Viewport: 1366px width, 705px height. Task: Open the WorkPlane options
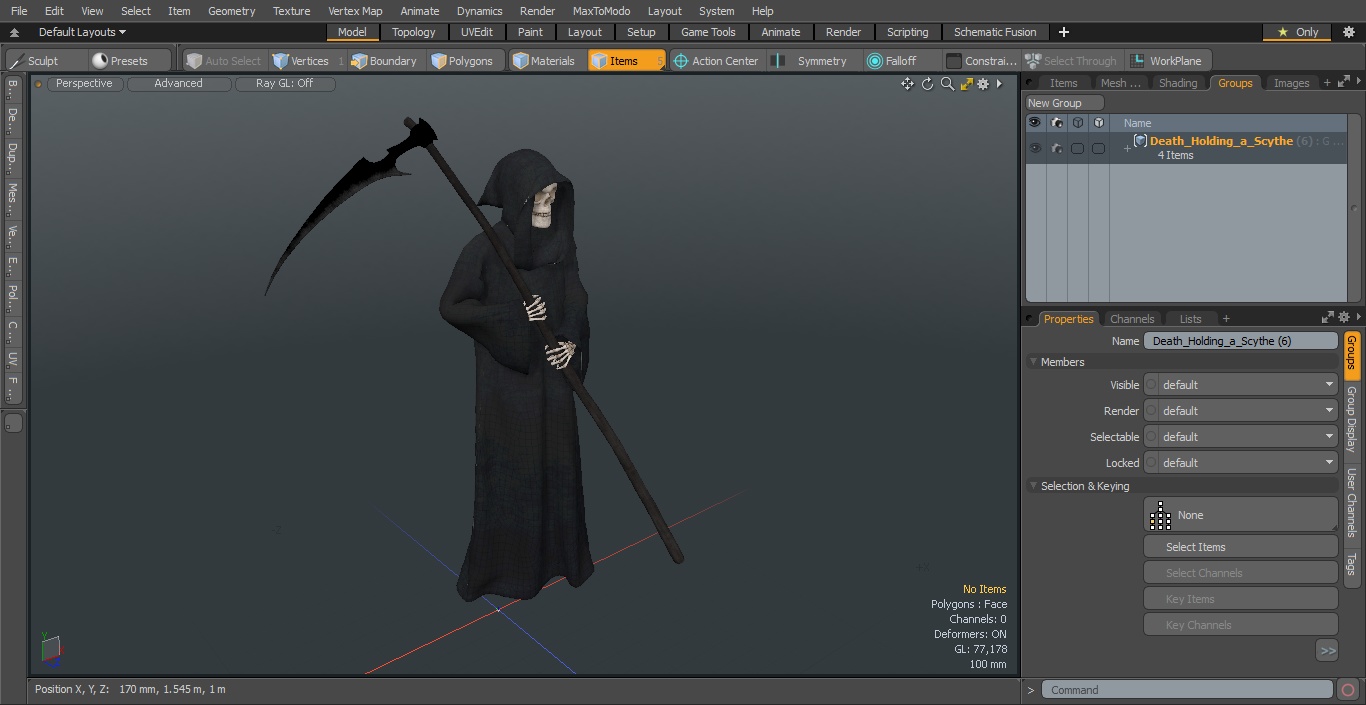click(x=1167, y=61)
